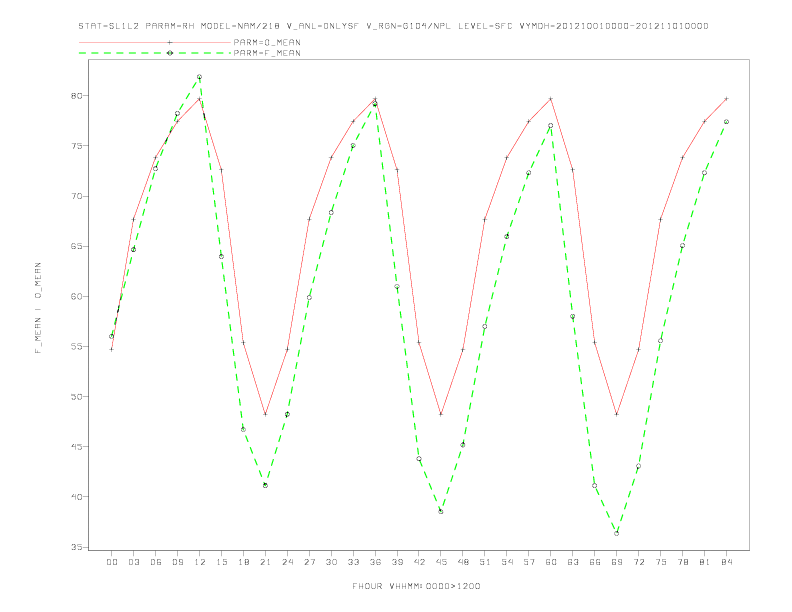Select F_MEAN circle marker at hour 69 minimum
The width and height of the screenshot is (792, 612).
617,533
